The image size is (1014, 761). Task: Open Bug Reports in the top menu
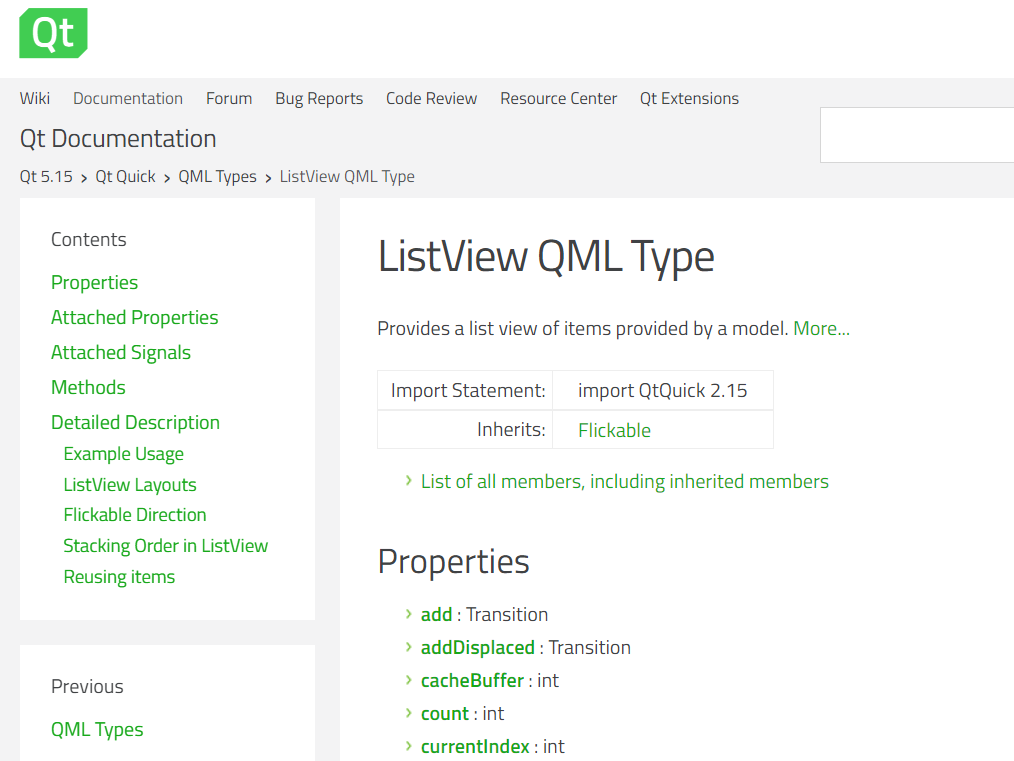pos(319,98)
